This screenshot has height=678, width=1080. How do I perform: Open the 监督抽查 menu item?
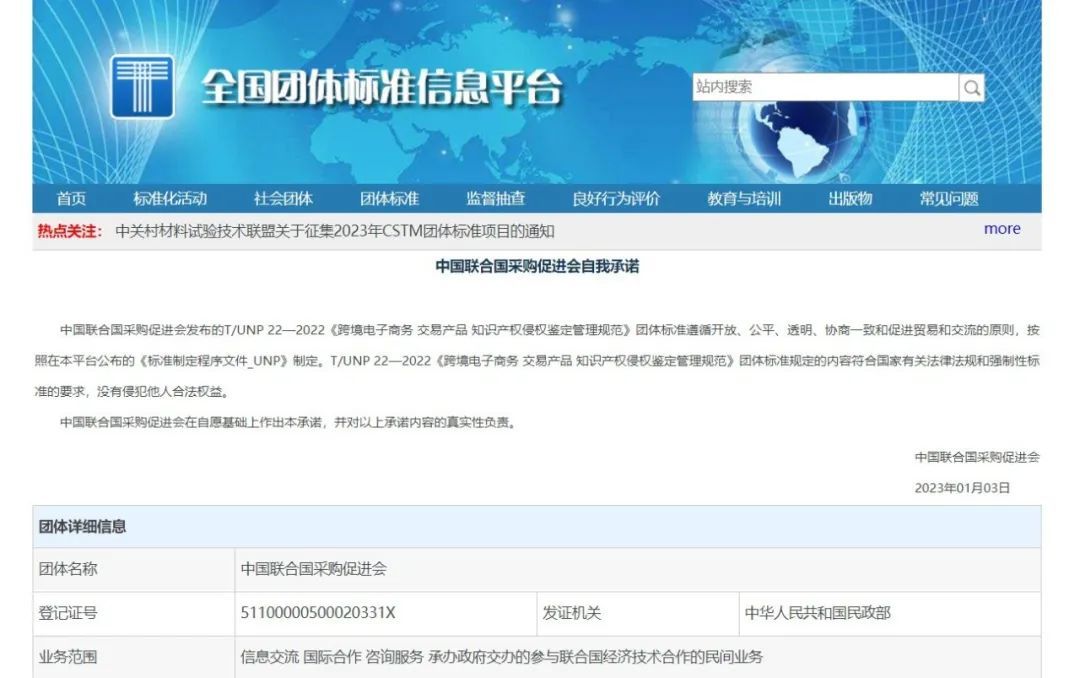(x=495, y=198)
